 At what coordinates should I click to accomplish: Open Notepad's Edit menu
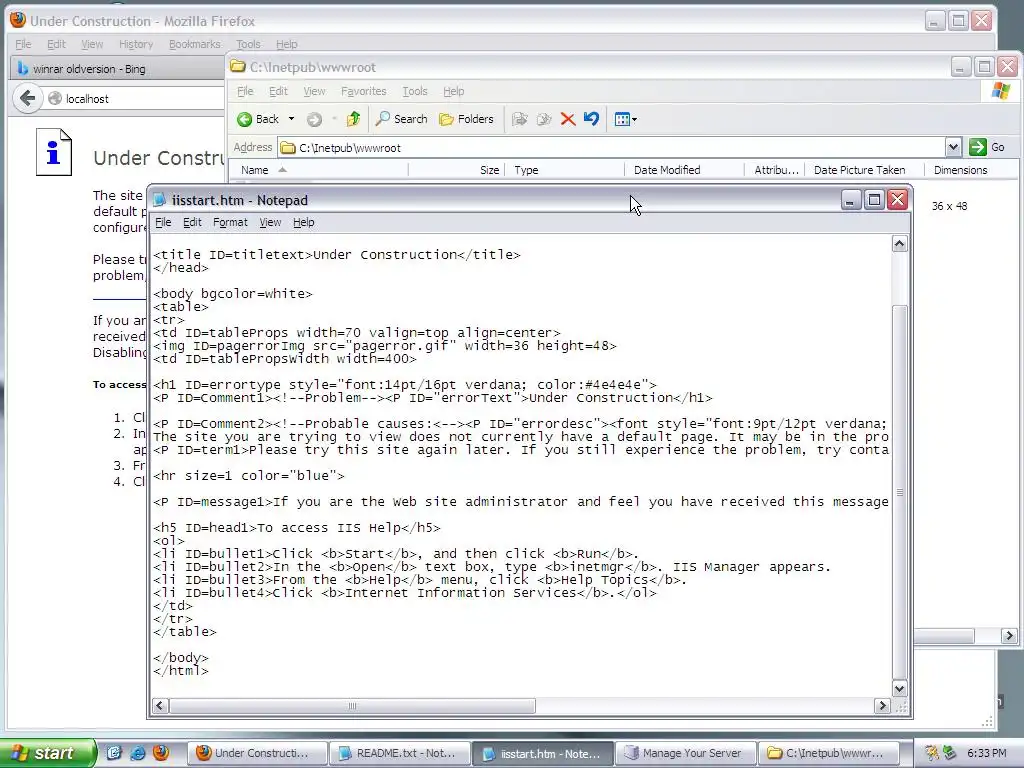click(192, 222)
